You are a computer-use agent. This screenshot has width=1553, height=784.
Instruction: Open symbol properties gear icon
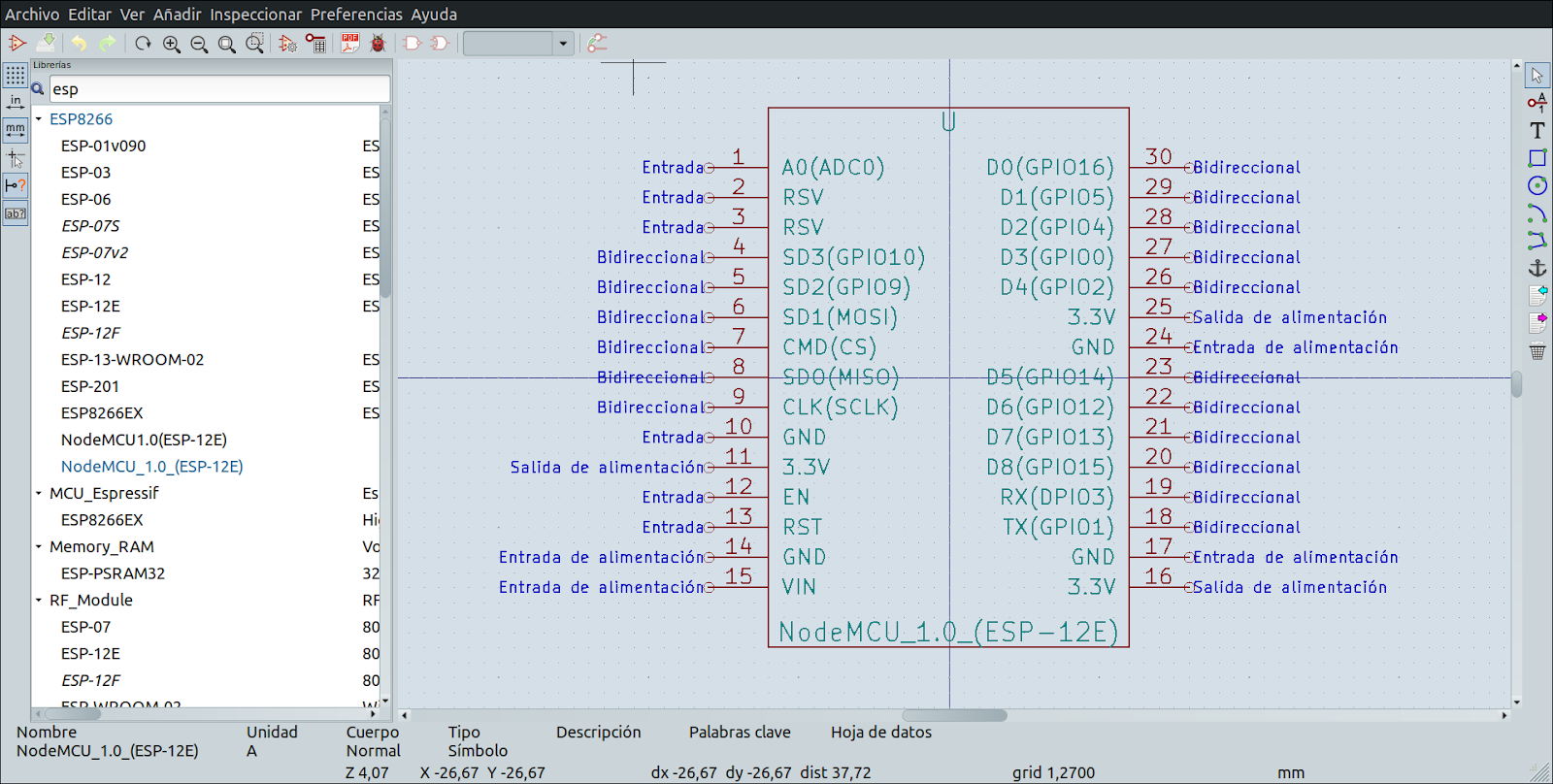pyautogui.click(x=287, y=44)
